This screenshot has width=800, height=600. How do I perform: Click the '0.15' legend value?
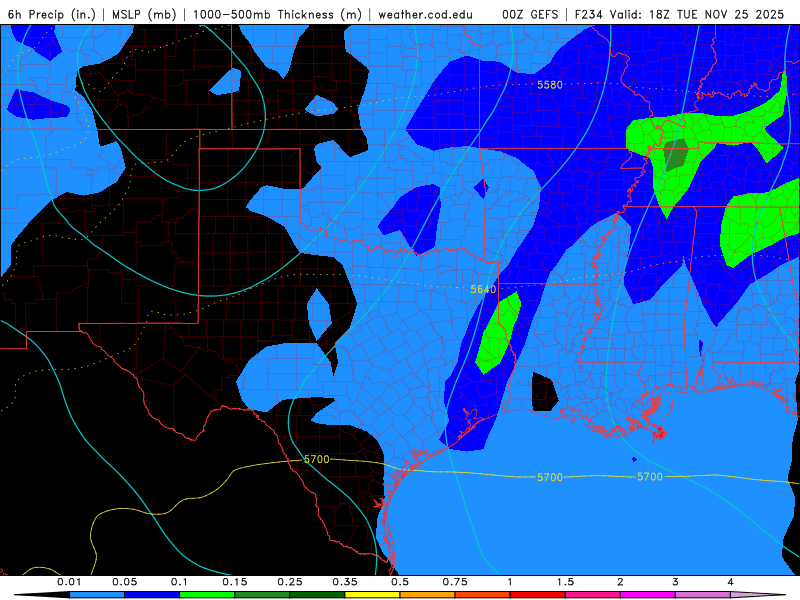235,582
